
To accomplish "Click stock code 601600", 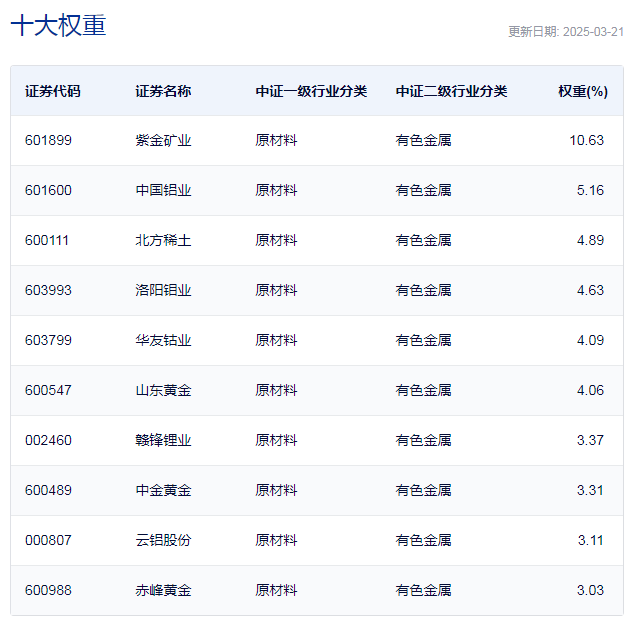I will 48,190.
